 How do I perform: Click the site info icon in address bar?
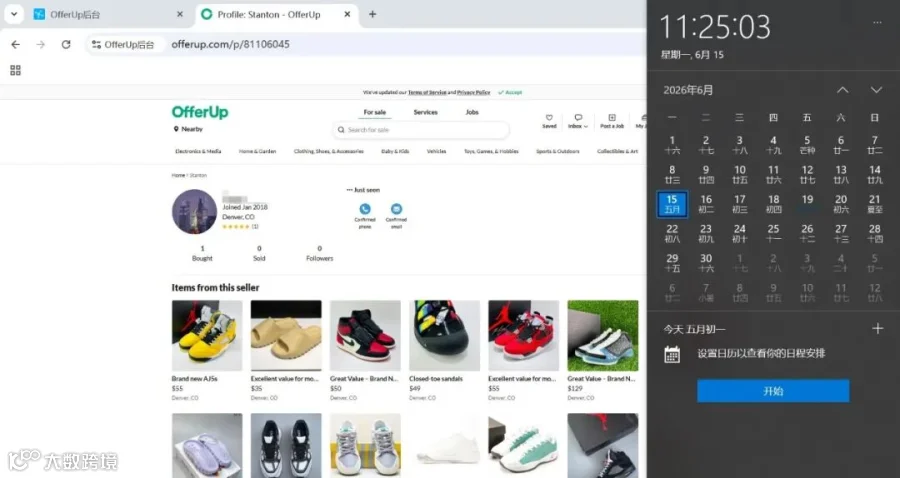pyautogui.click(x=96, y=44)
